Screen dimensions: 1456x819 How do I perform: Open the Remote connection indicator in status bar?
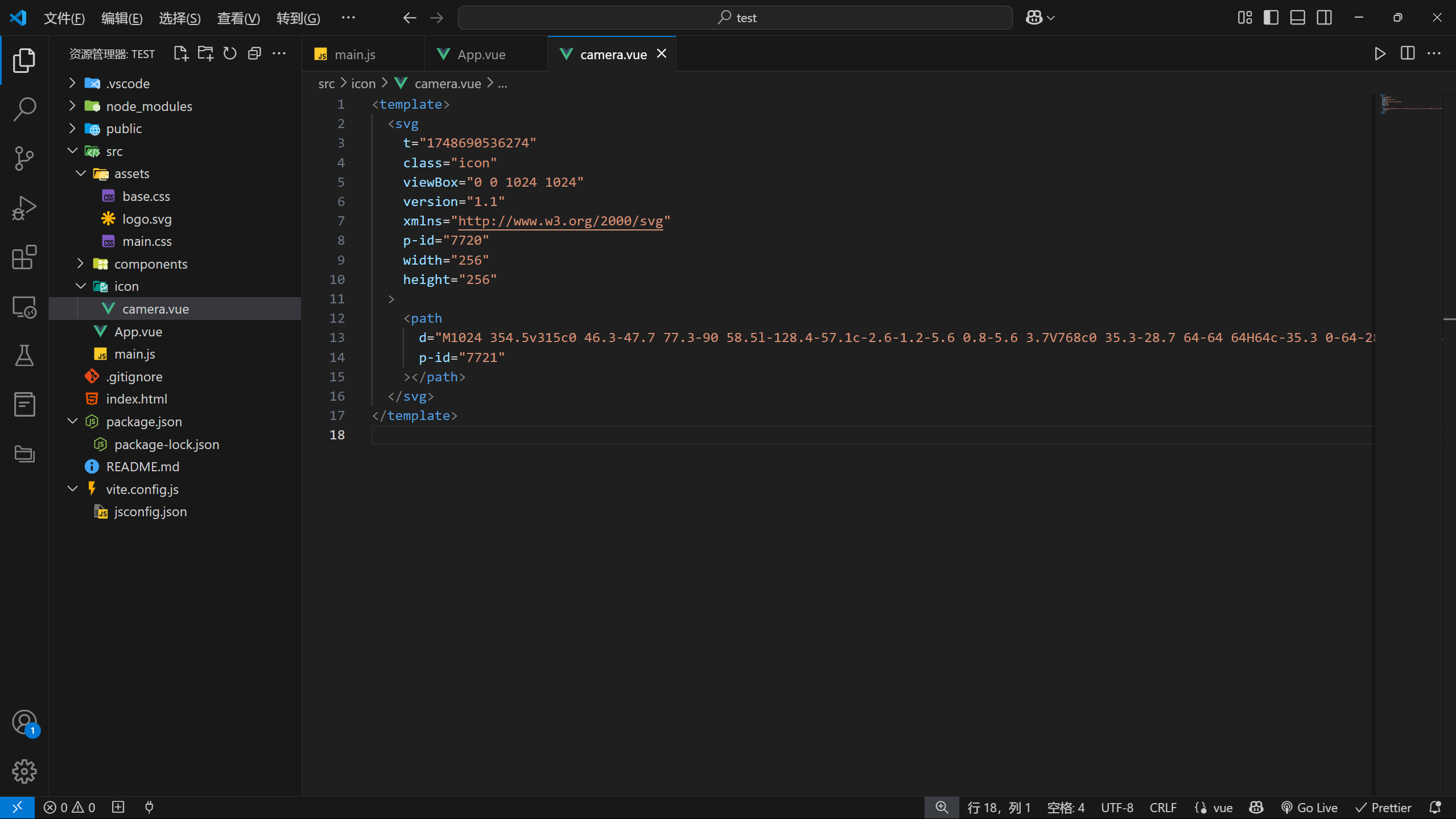point(17,806)
